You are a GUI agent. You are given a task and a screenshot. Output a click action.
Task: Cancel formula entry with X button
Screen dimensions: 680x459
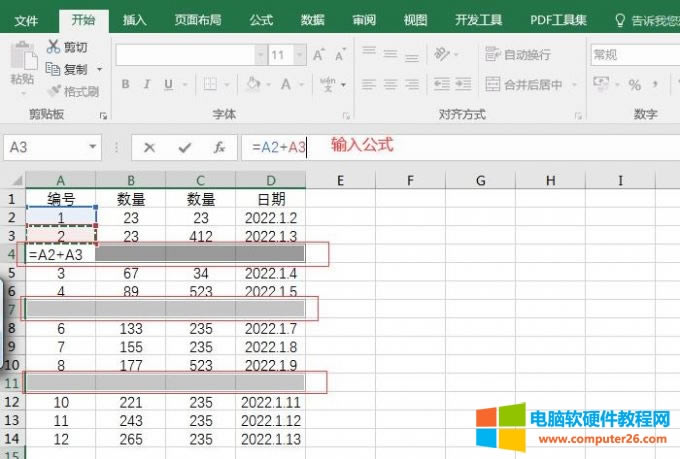click(150, 148)
